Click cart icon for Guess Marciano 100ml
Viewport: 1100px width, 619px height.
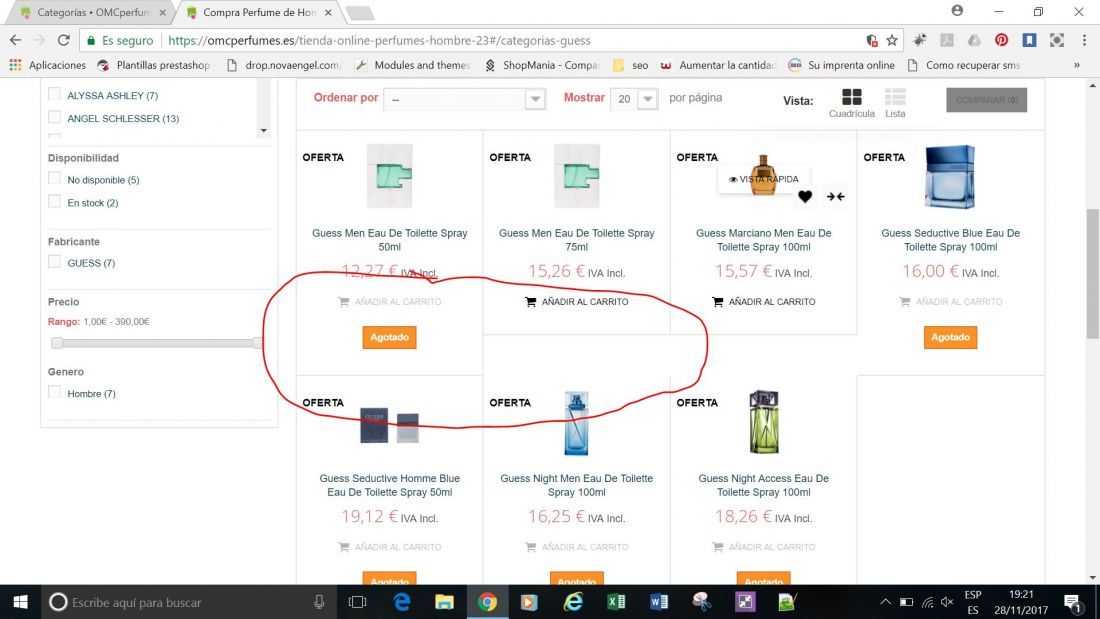[718, 302]
